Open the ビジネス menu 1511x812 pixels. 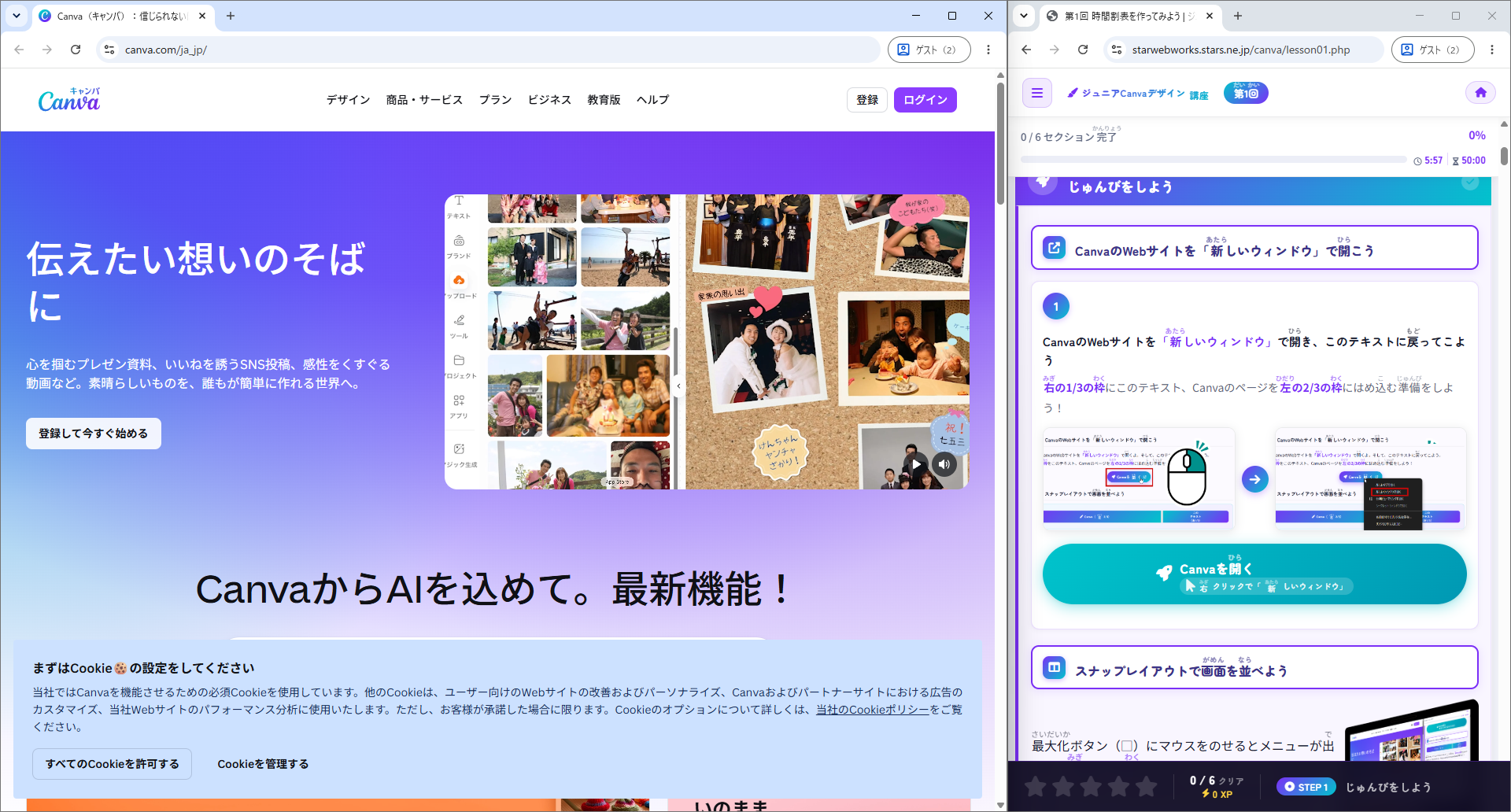549,100
